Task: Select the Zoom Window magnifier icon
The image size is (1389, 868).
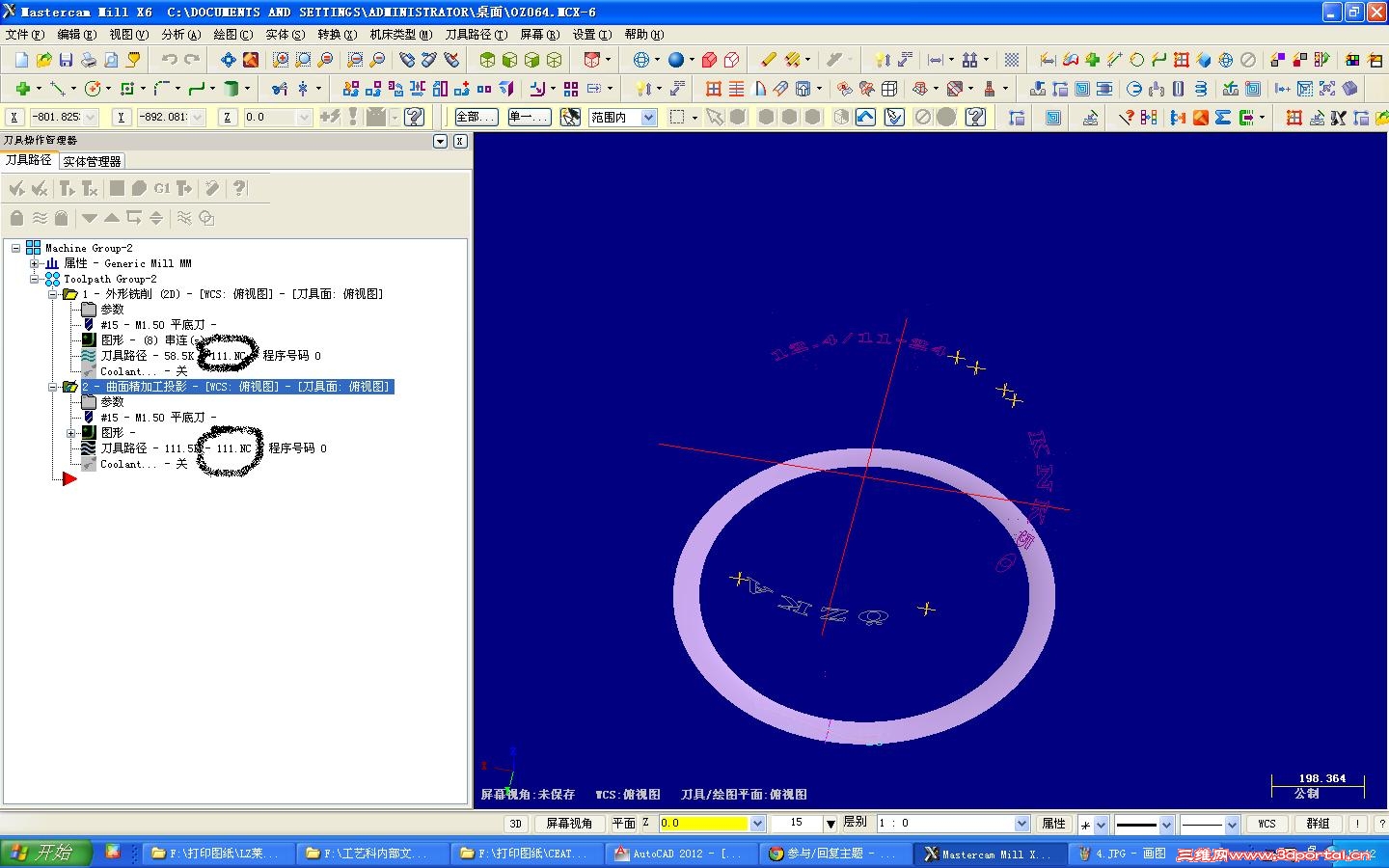Action: click(x=281, y=60)
